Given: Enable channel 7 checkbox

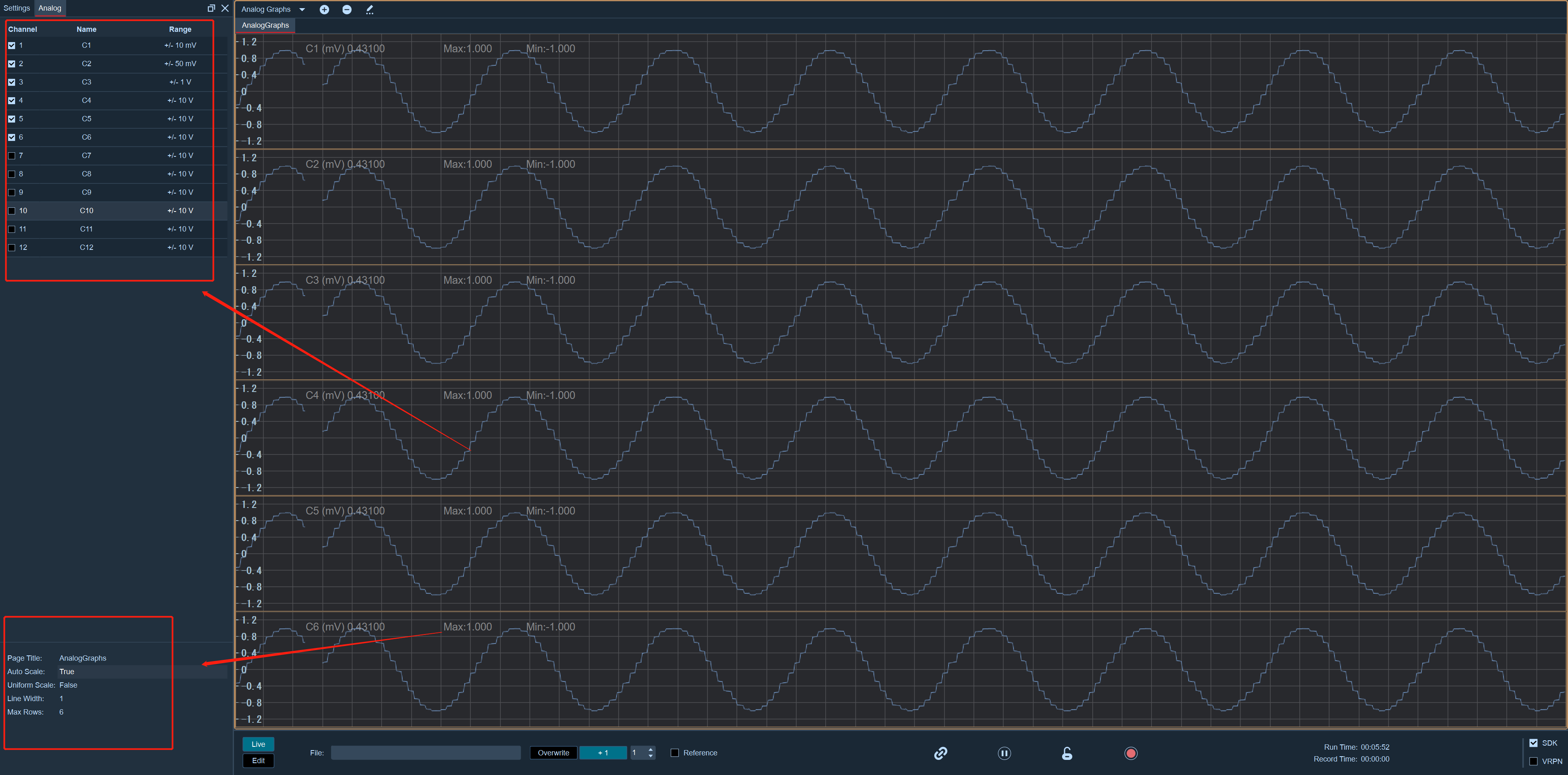Looking at the screenshot, I should [11, 156].
